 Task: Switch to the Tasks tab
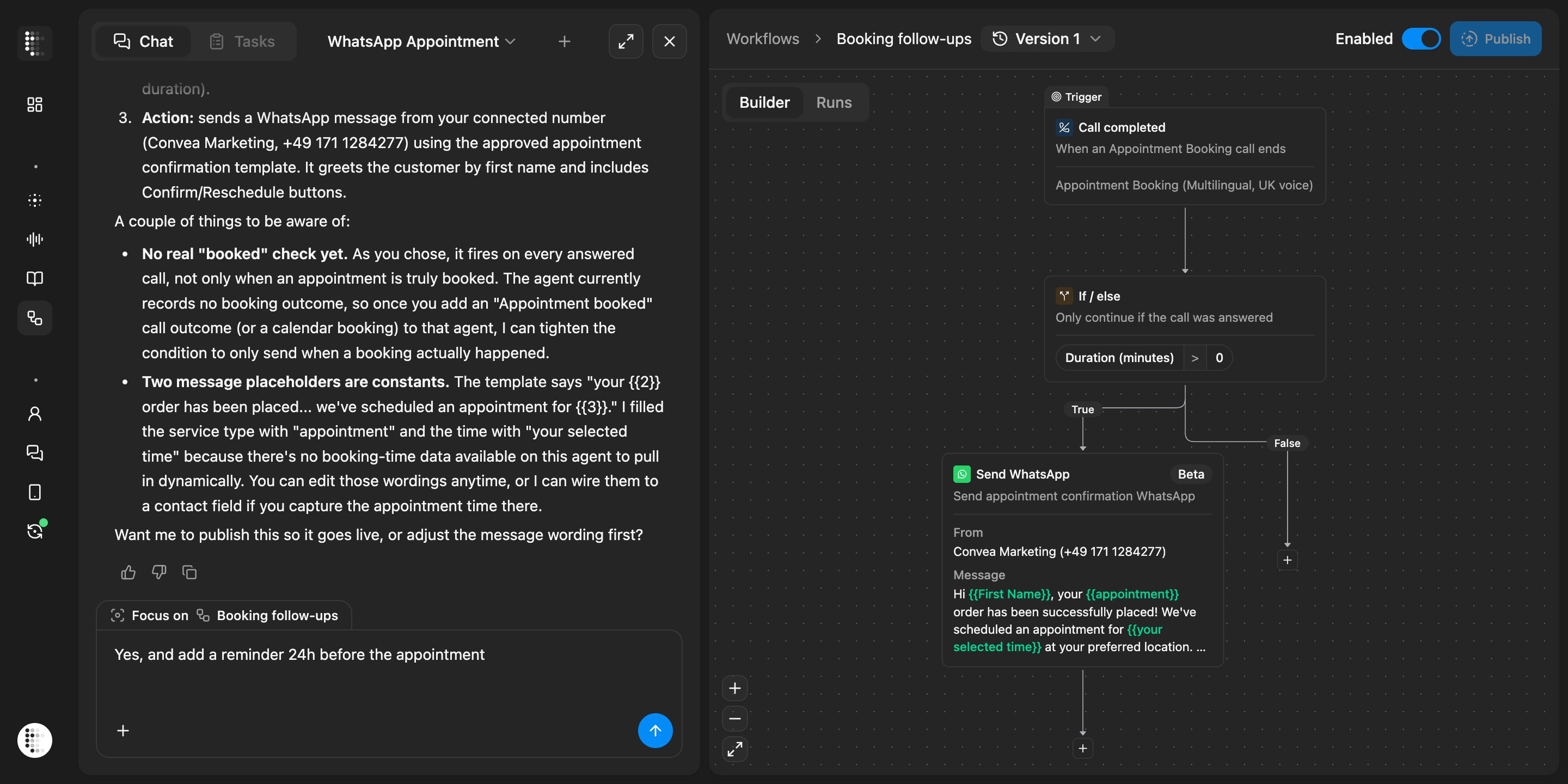pos(242,41)
